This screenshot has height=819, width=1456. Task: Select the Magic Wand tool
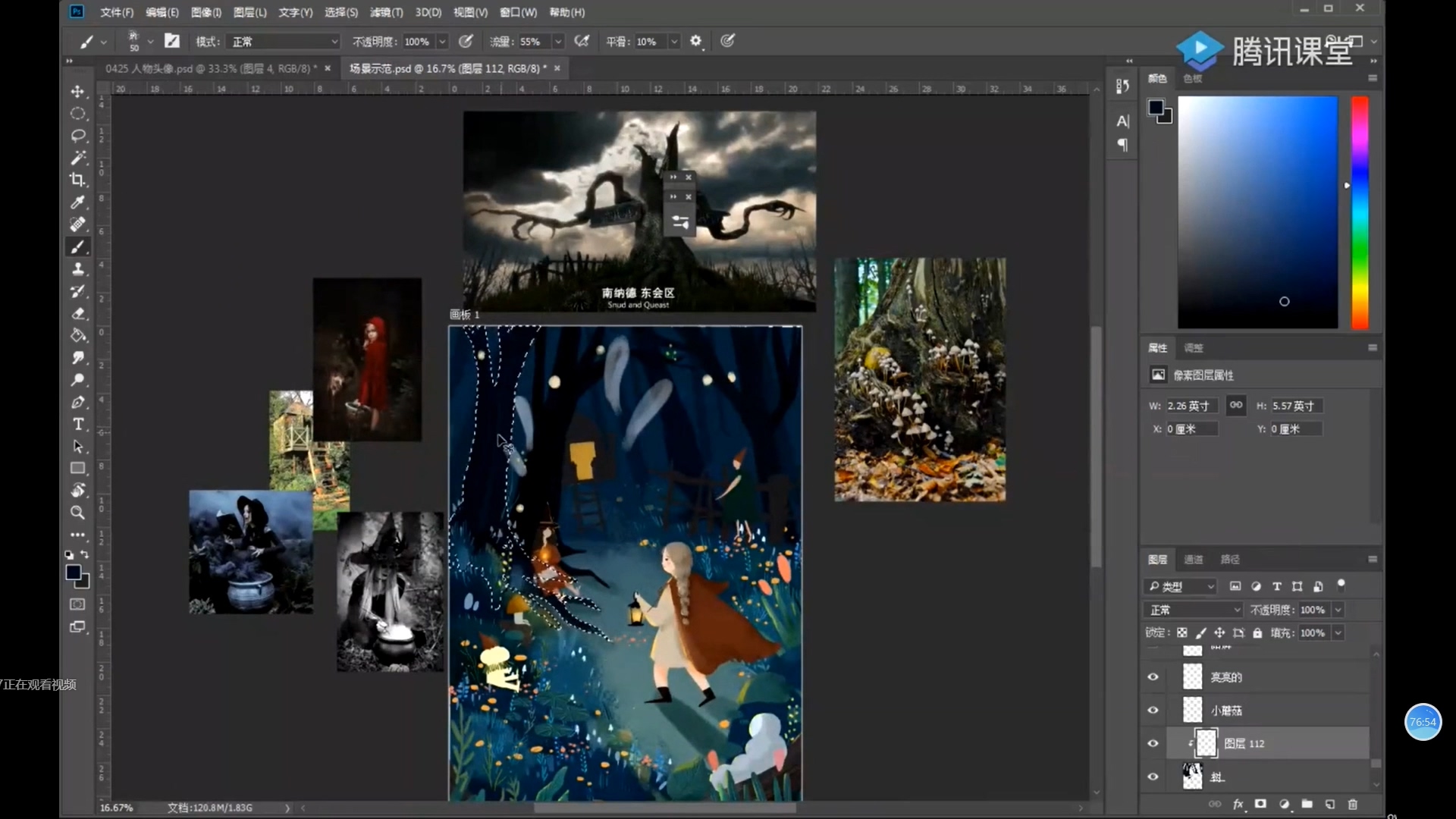(x=77, y=158)
